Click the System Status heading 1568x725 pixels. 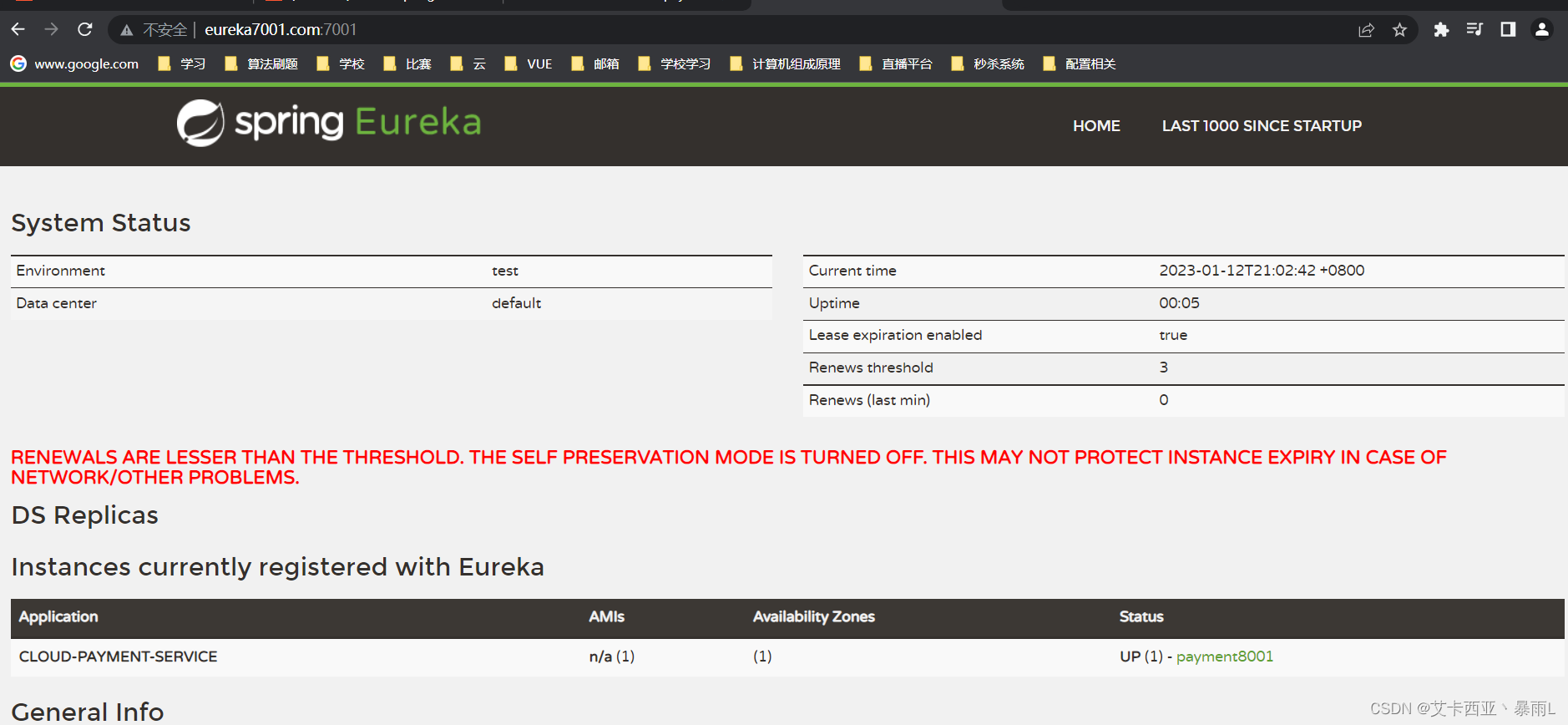click(x=101, y=223)
